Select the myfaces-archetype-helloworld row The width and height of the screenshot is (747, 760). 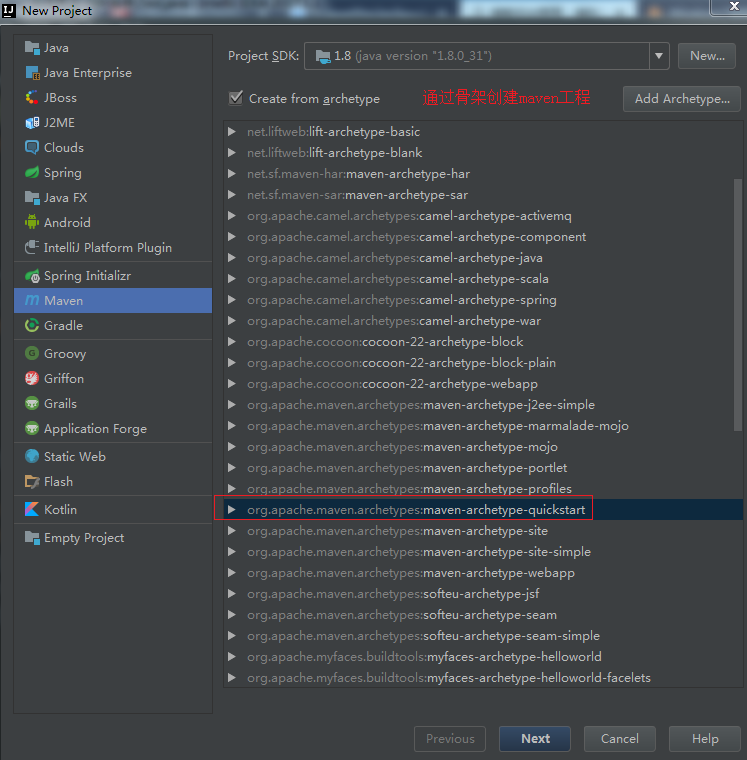pyautogui.click(x=483, y=657)
